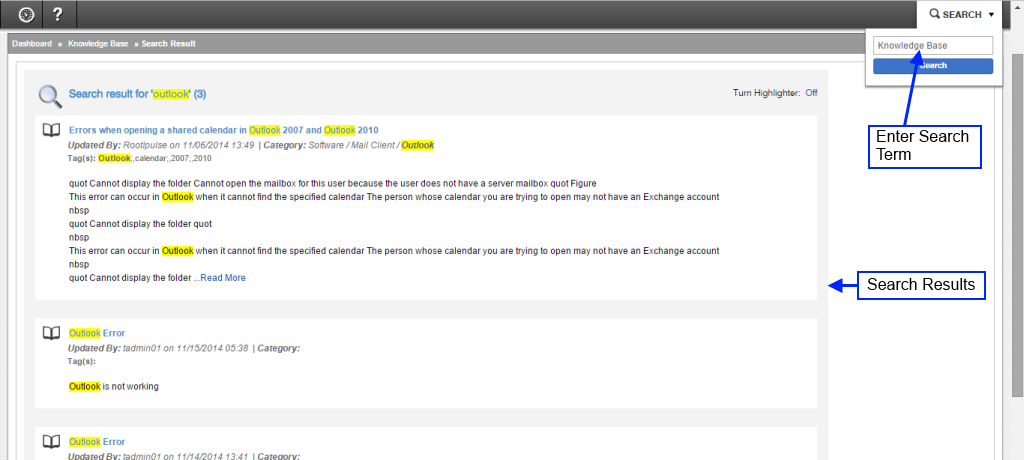Select Search Result breadcrumb
Viewport: 1024px width, 460px height.
(168, 44)
